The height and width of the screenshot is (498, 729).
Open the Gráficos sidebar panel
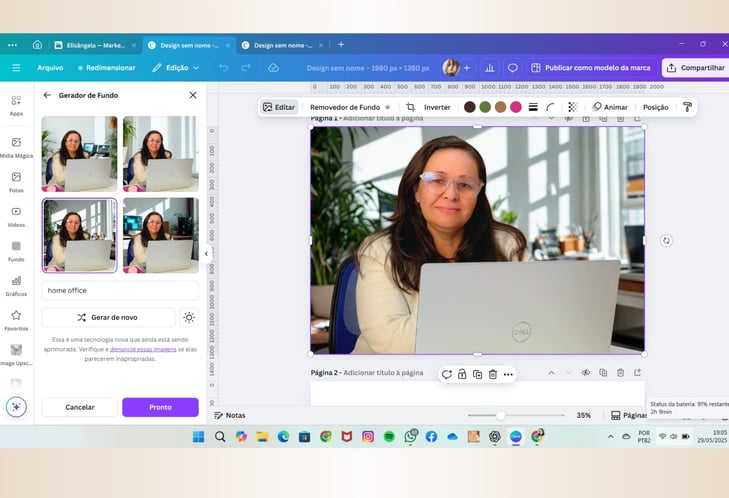click(16, 286)
